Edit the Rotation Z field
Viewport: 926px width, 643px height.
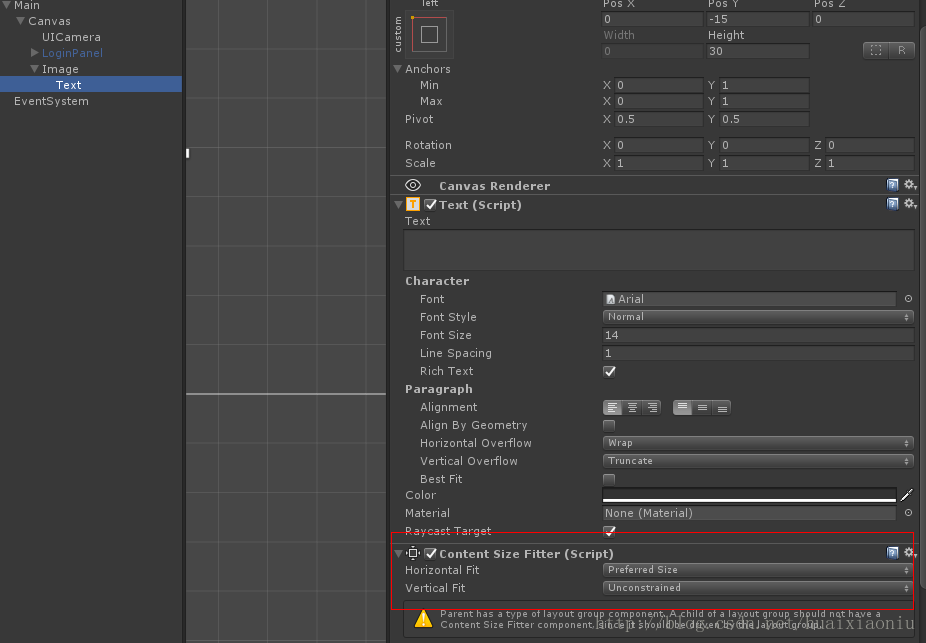tap(869, 145)
